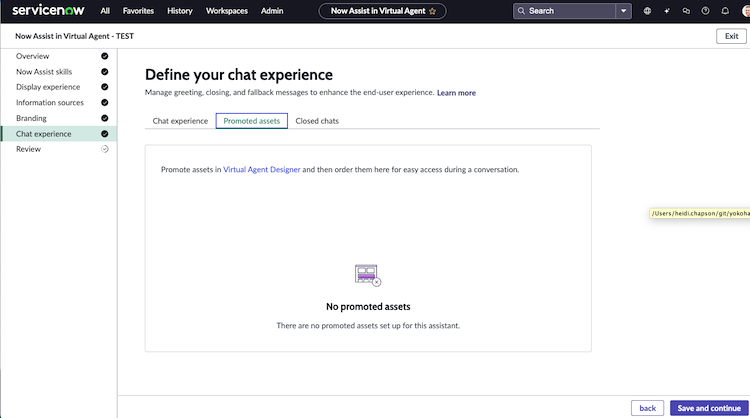Click the Review step status circle
Image resolution: width=750 pixels, height=418 pixels.
tap(104, 149)
